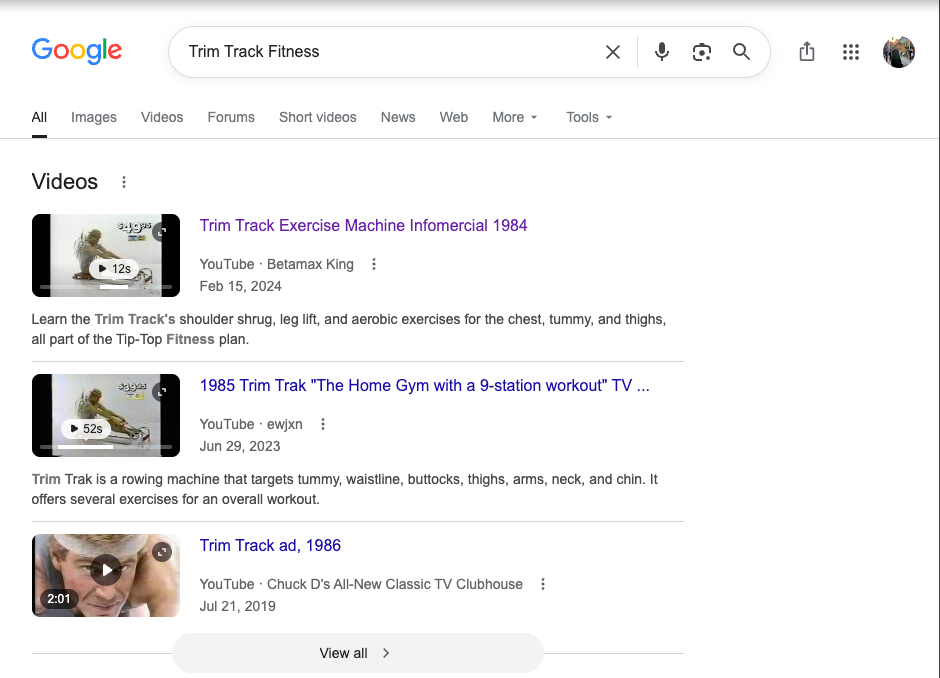Click the progress bar on Infomercial 1984 thumbnail
The width and height of the screenshot is (940, 678).
pos(106,287)
